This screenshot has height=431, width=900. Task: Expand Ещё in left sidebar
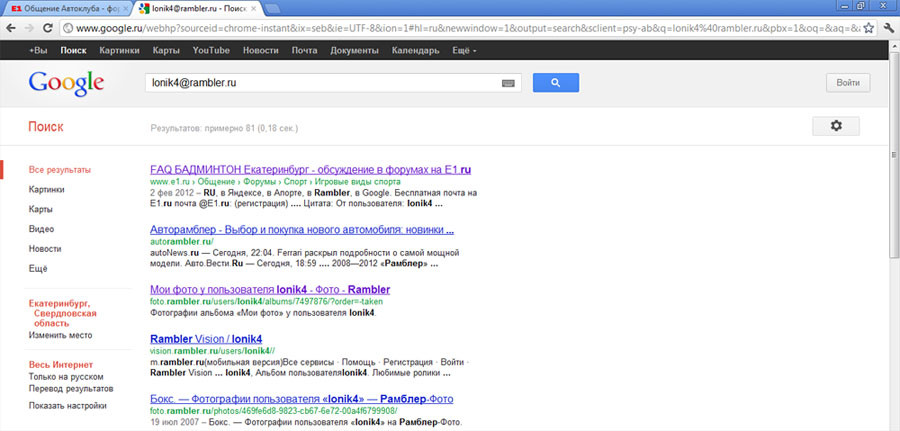[38, 269]
